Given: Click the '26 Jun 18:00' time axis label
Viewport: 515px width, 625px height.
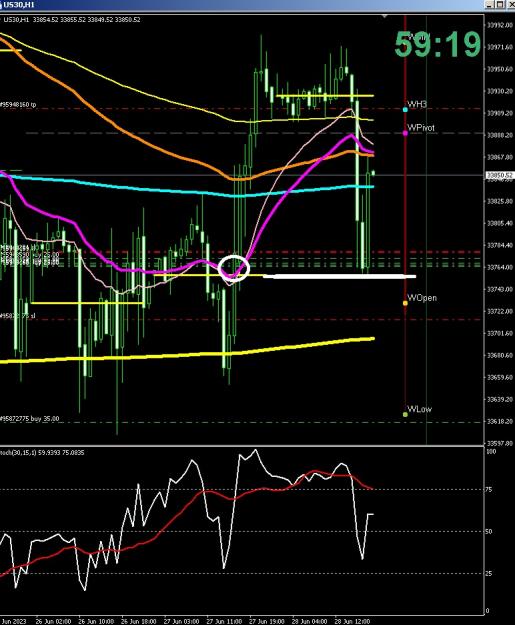Looking at the screenshot, I should [x=138, y=621].
